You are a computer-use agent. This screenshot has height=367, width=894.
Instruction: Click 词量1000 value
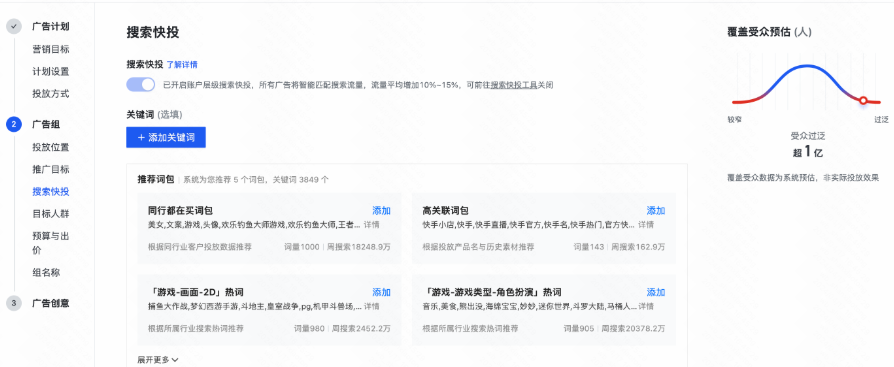(x=302, y=247)
